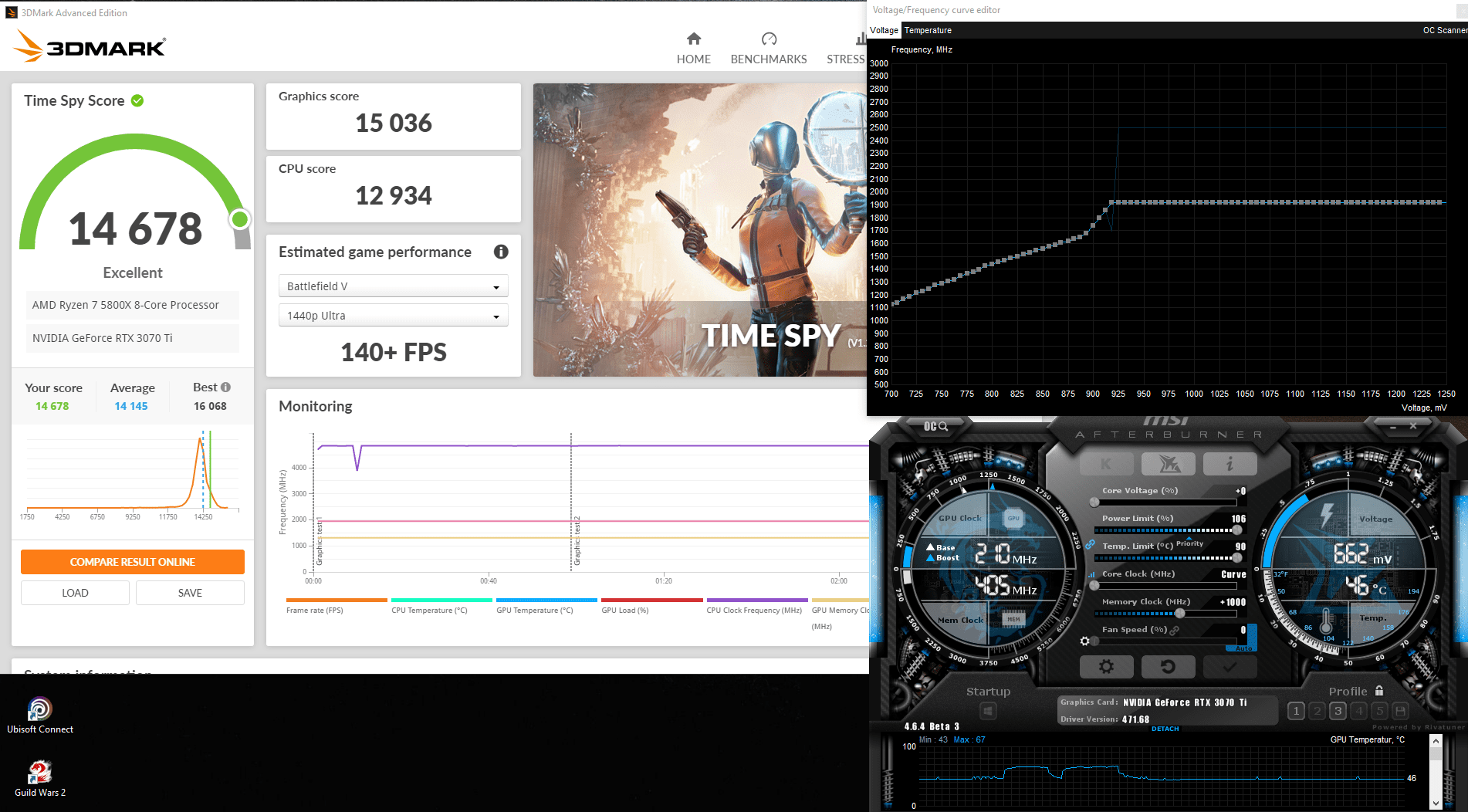Click the HOME house icon in 3DMark
Screen dimensions: 1468x812
click(694, 39)
